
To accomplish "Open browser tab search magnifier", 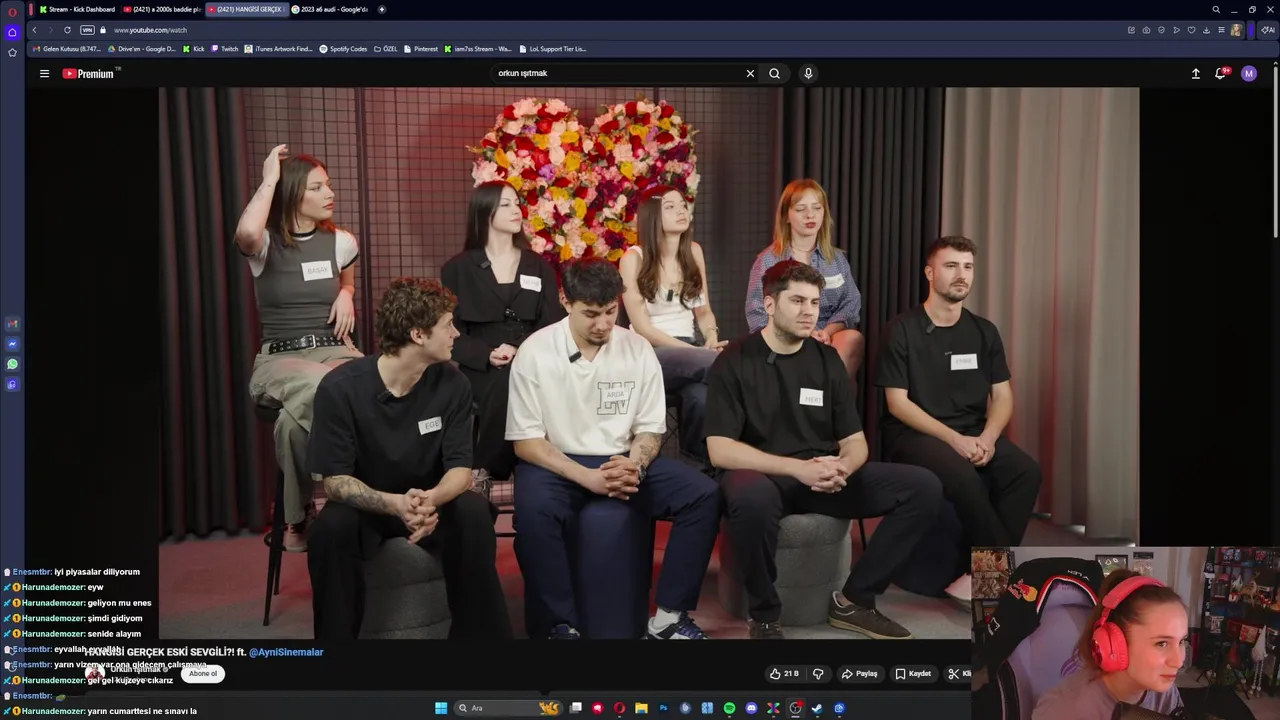I will tap(1216, 9).
